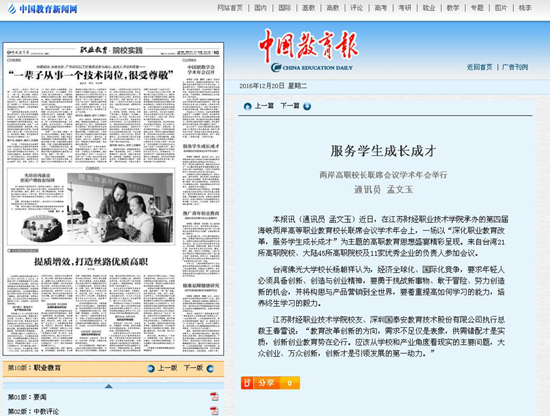550x416 pixels.
Task: Click the share count 0
Action: click(289, 383)
